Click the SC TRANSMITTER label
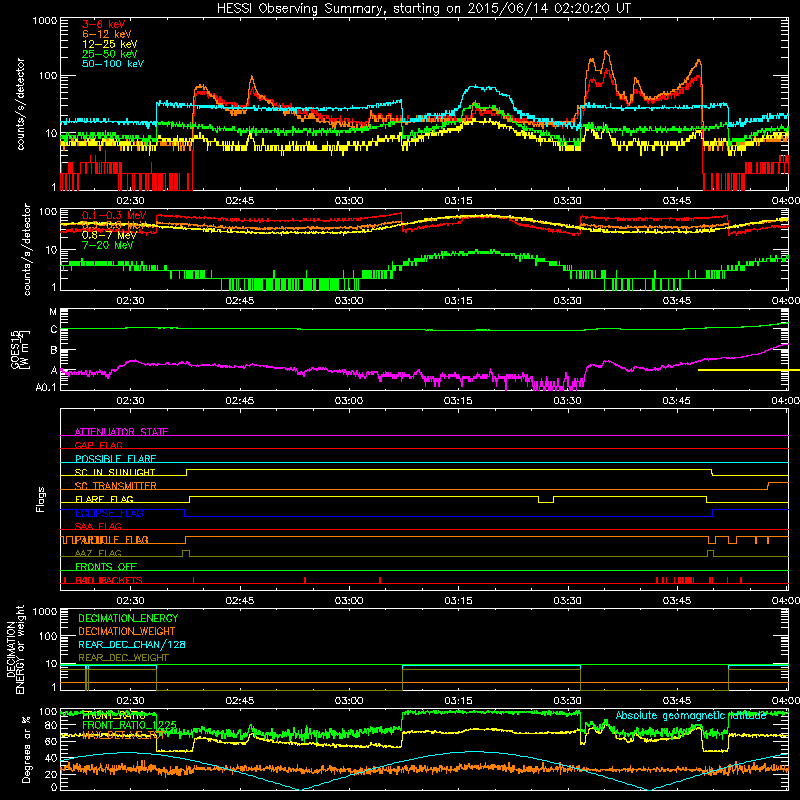 [115, 486]
